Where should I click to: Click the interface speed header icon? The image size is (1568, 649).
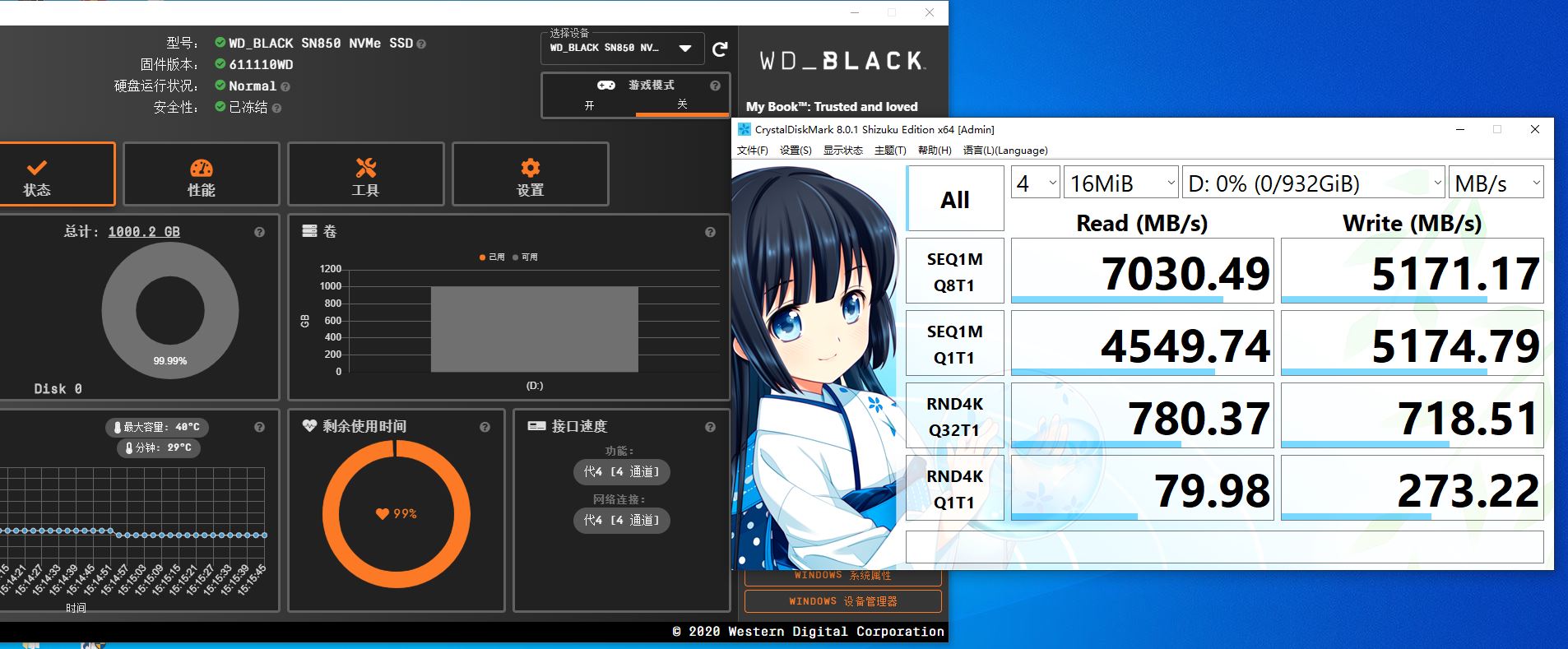[536, 426]
